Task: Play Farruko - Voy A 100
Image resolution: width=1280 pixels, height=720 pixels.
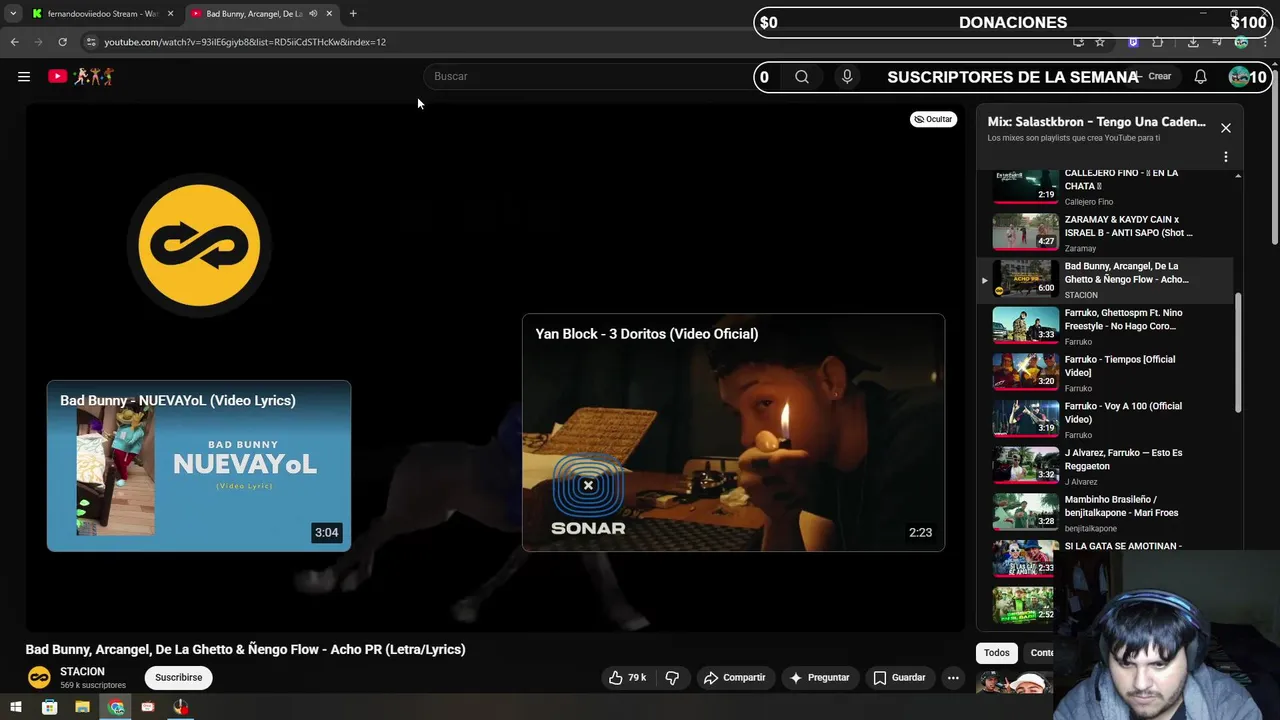Action: coord(1107,420)
